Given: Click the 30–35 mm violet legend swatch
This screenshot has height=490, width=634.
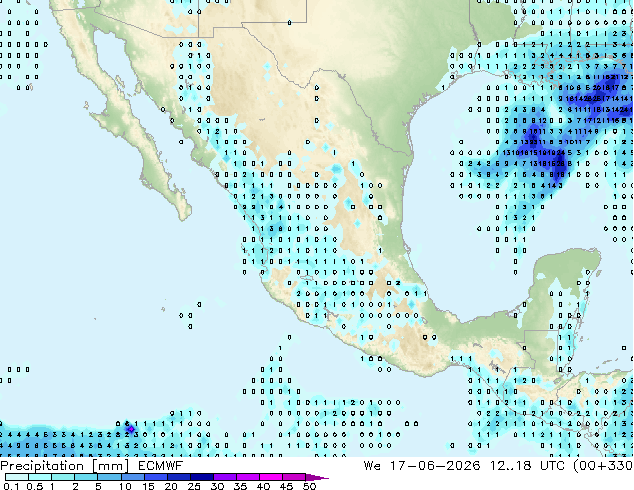Looking at the screenshot, I should point(225,477).
